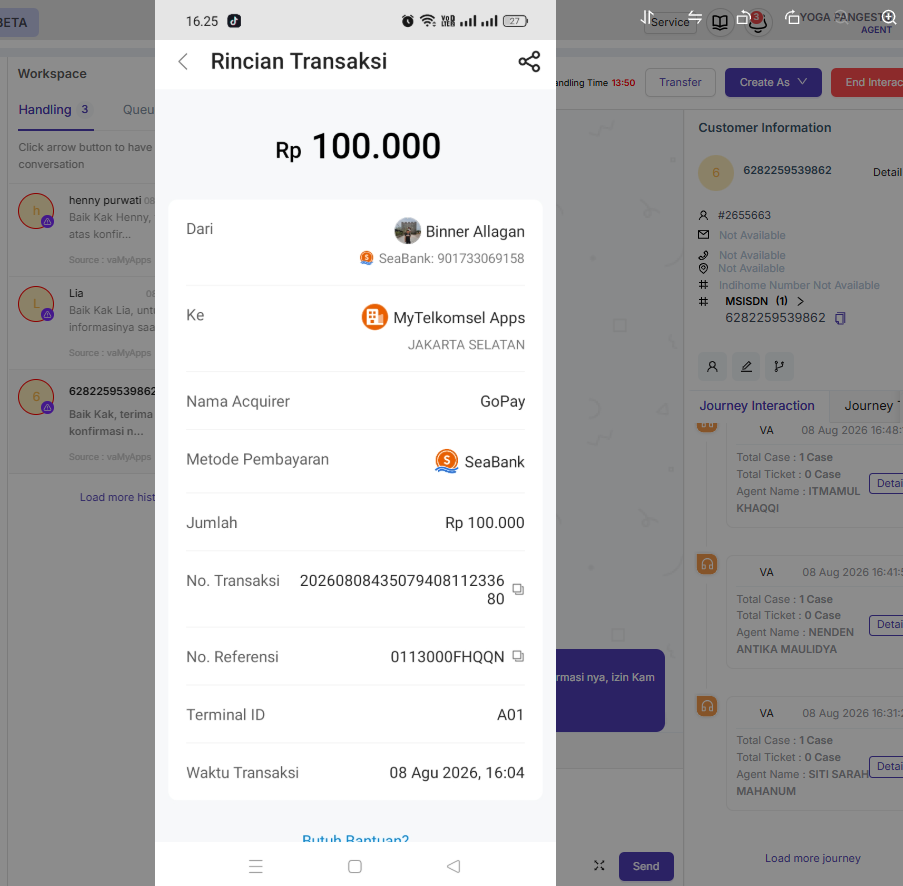The width and height of the screenshot is (903, 886).
Task: Click the Transfer button
Action: click(680, 82)
